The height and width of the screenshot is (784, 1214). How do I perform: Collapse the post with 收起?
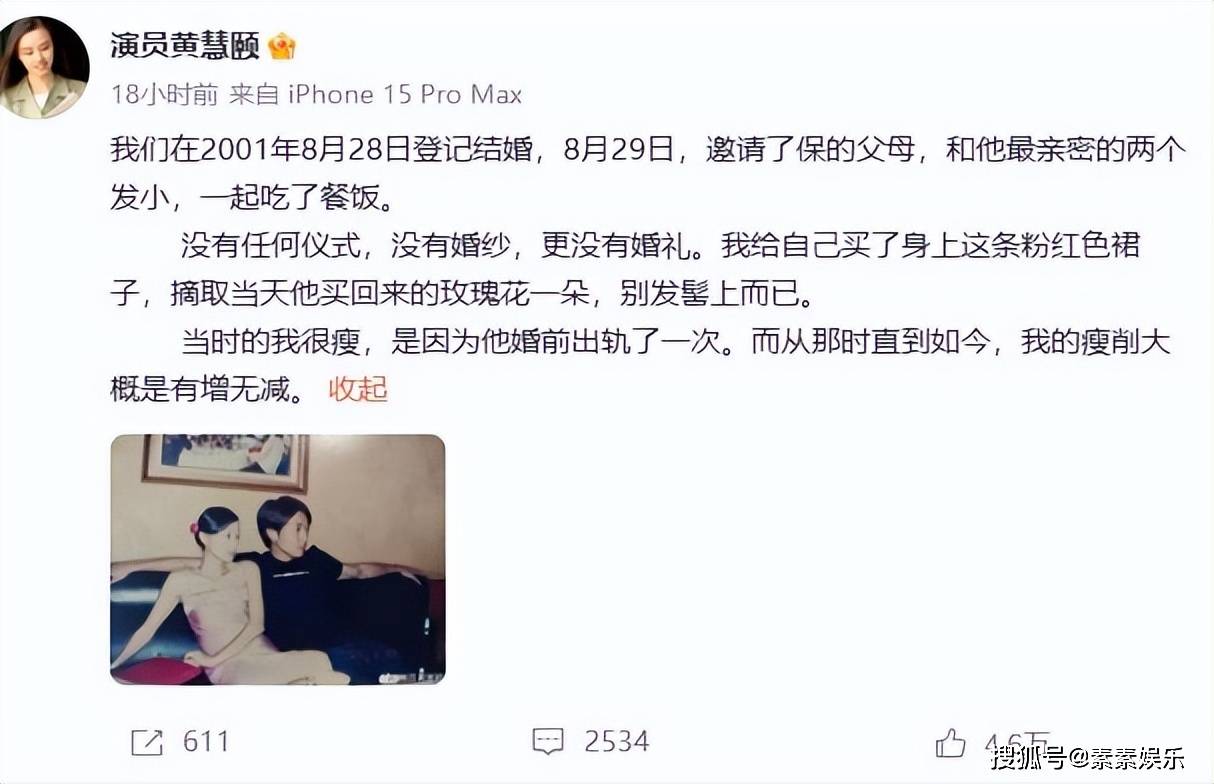pyautogui.click(x=358, y=389)
